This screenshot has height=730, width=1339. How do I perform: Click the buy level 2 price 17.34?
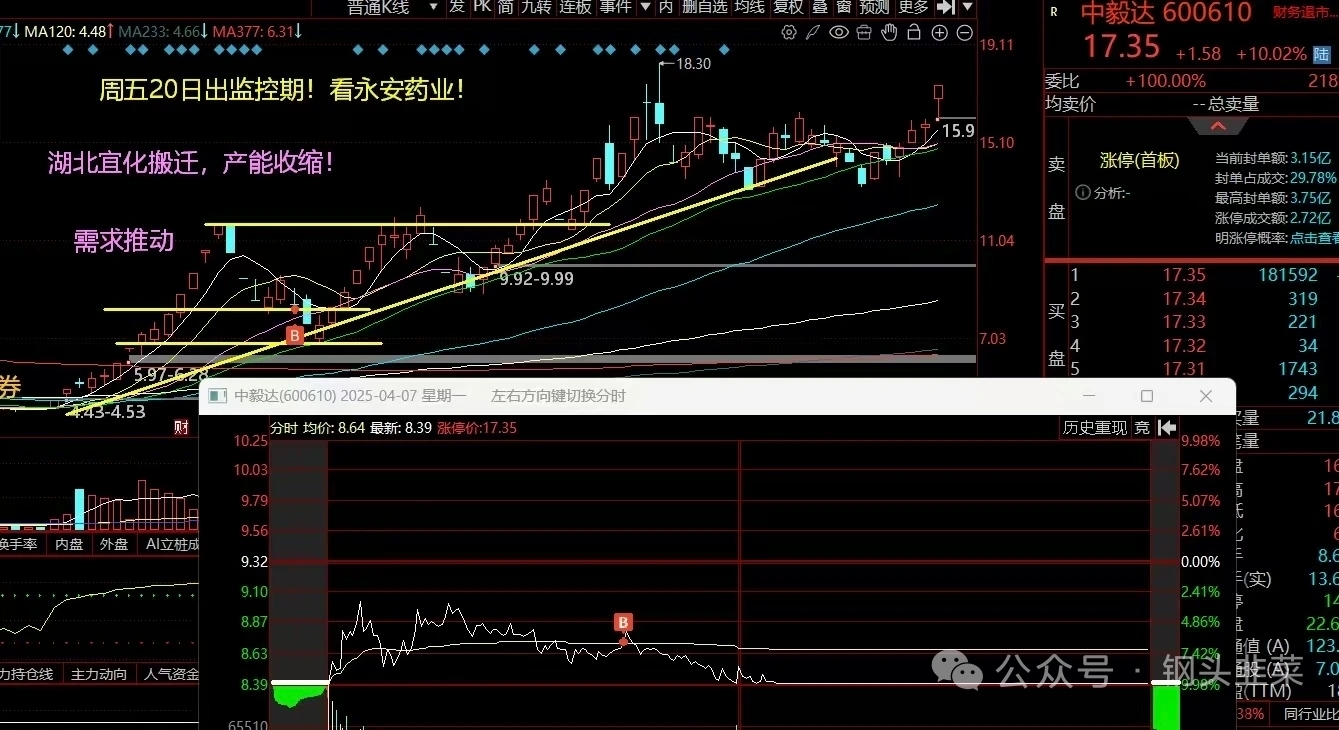pyautogui.click(x=1184, y=298)
